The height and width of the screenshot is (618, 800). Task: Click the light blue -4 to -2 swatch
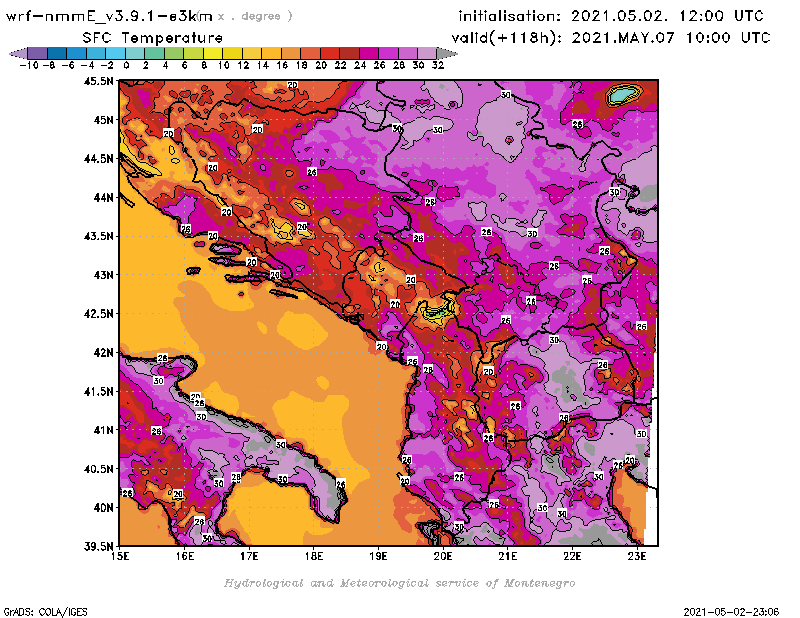[x=96, y=53]
